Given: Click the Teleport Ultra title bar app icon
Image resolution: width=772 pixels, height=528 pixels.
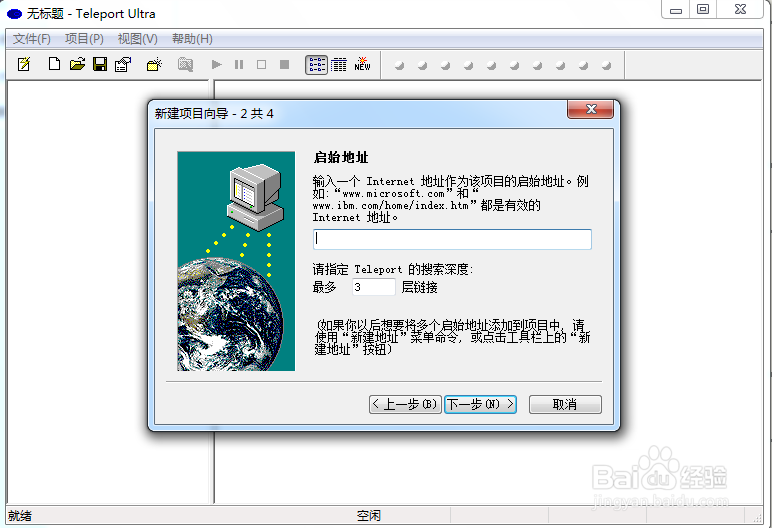Looking at the screenshot, I should 14,14.
